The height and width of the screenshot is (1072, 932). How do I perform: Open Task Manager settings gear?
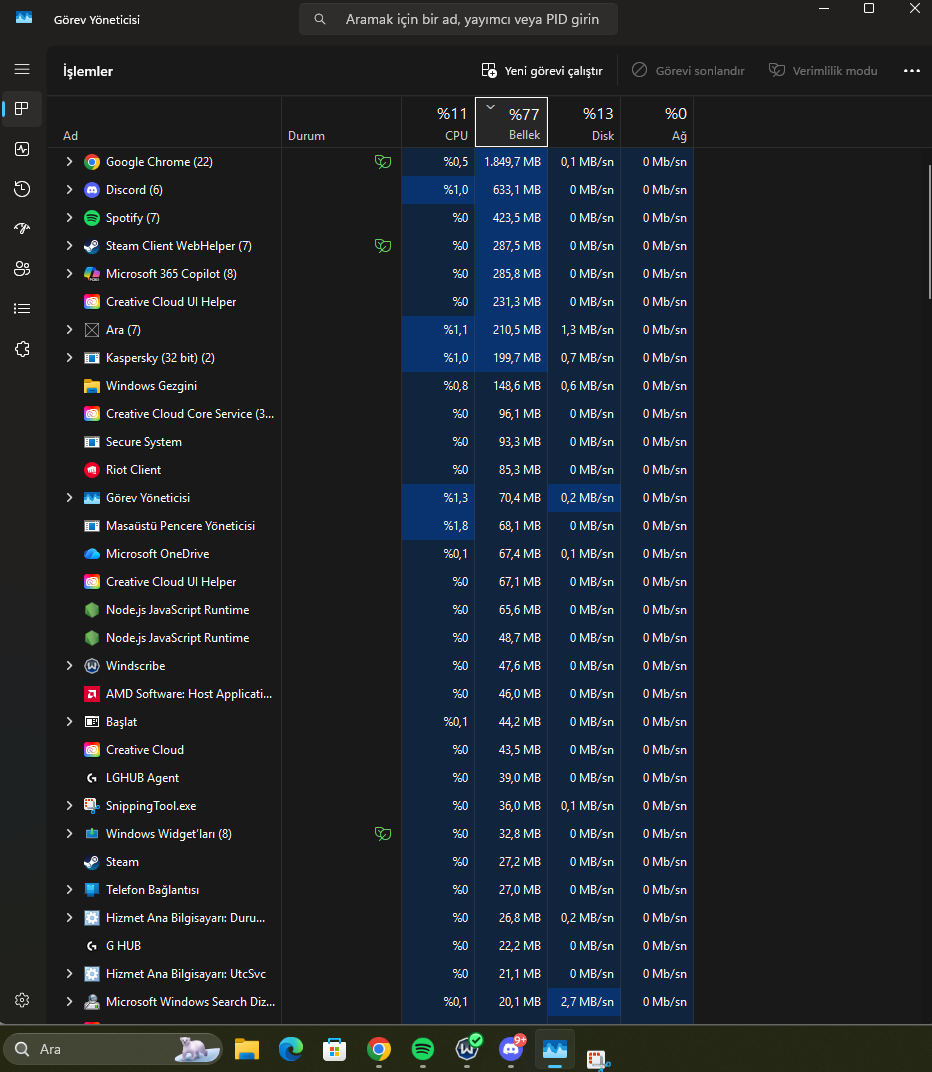22,1000
